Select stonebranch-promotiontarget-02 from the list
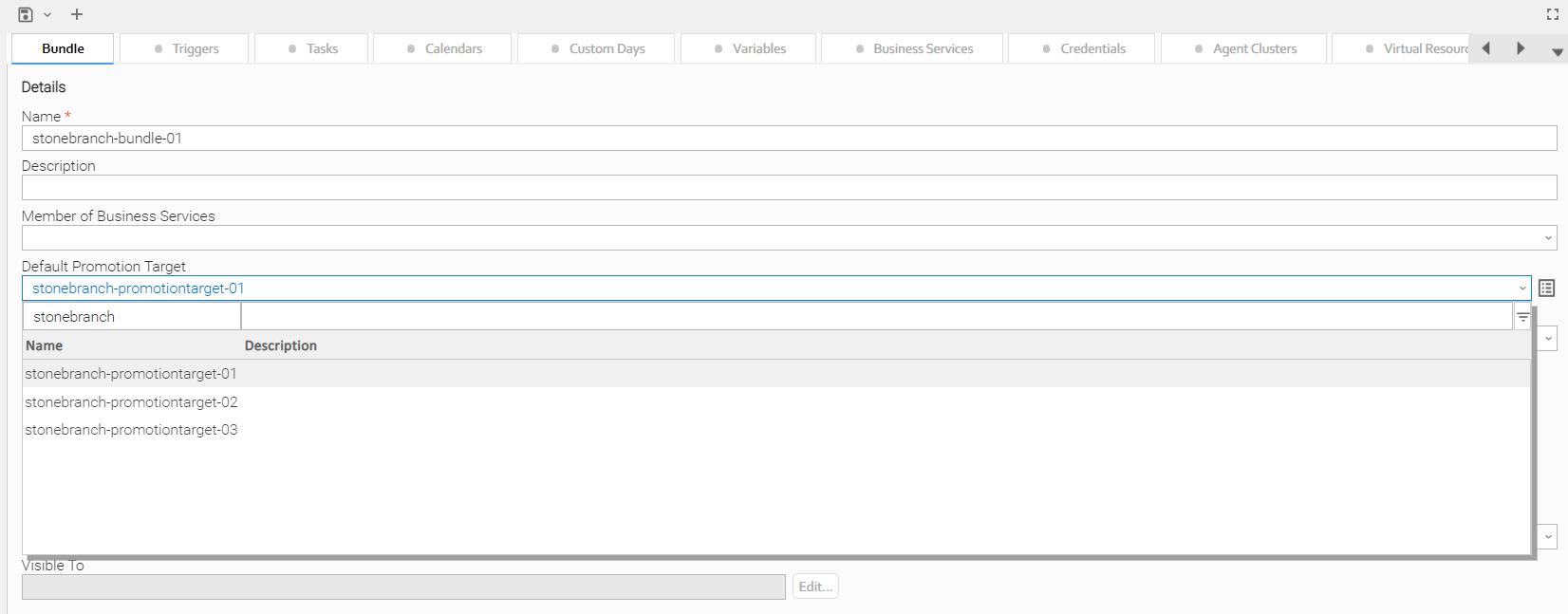This screenshot has height=614, width=1568. point(131,402)
